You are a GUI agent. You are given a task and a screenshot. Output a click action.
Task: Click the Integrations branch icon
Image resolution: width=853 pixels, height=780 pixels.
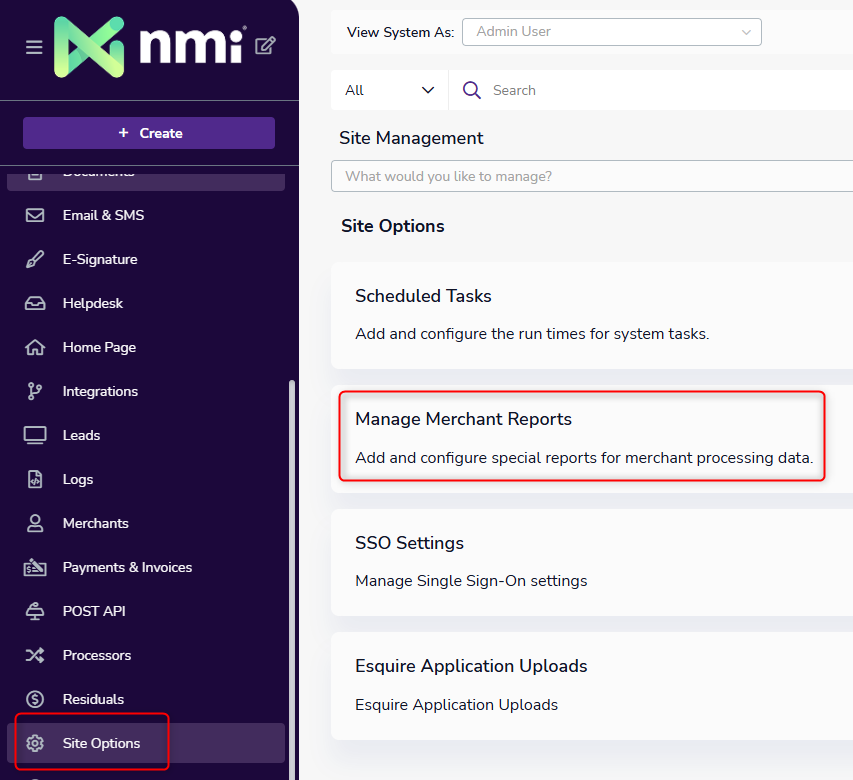(35, 391)
